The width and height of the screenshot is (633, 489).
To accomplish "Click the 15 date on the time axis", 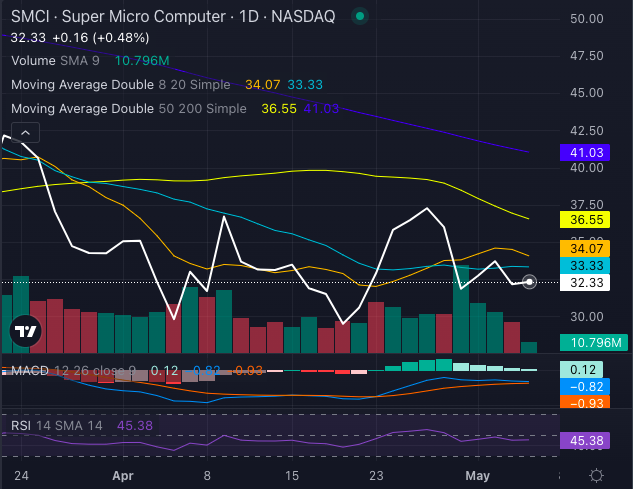I will pos(292,476).
